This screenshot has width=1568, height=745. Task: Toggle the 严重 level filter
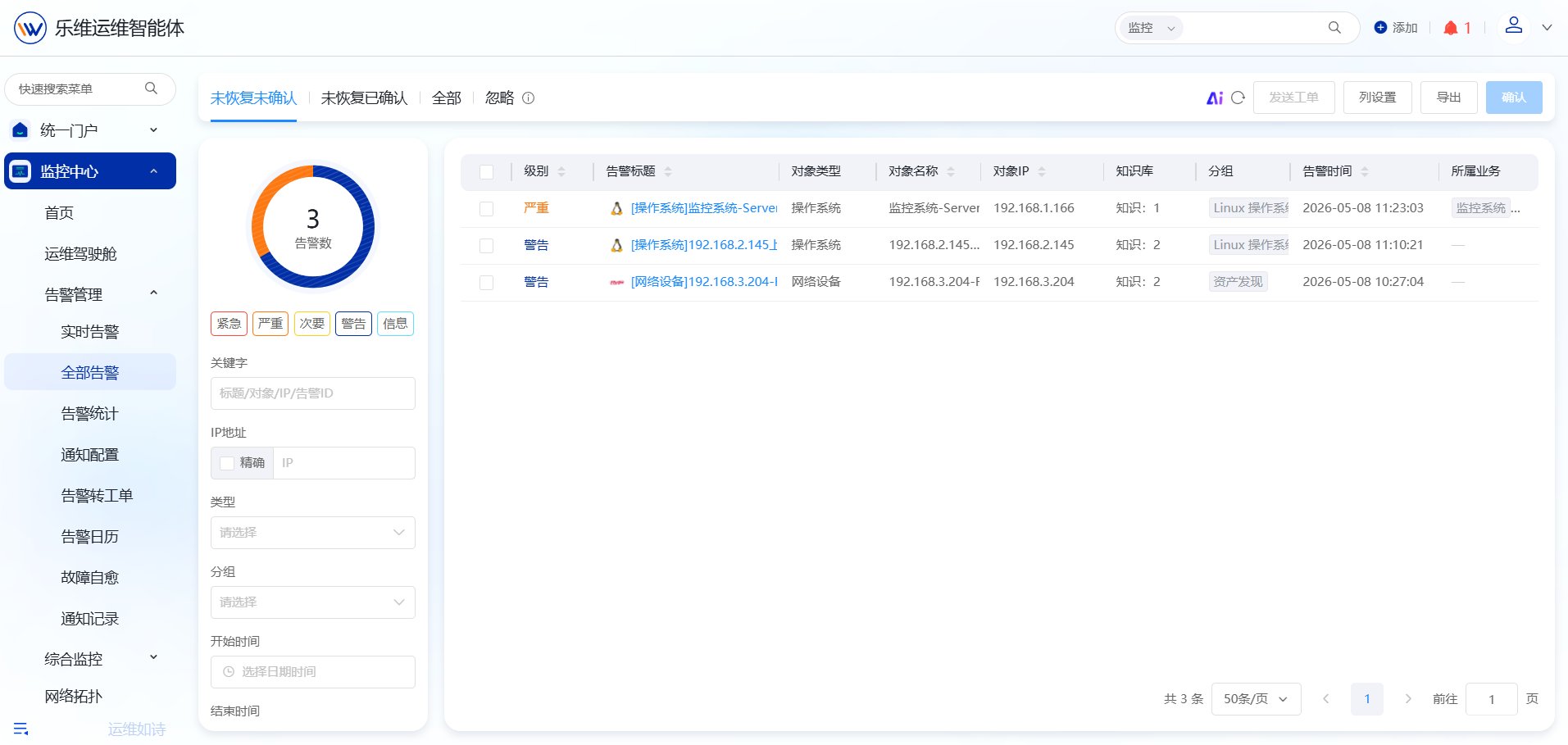coord(270,324)
